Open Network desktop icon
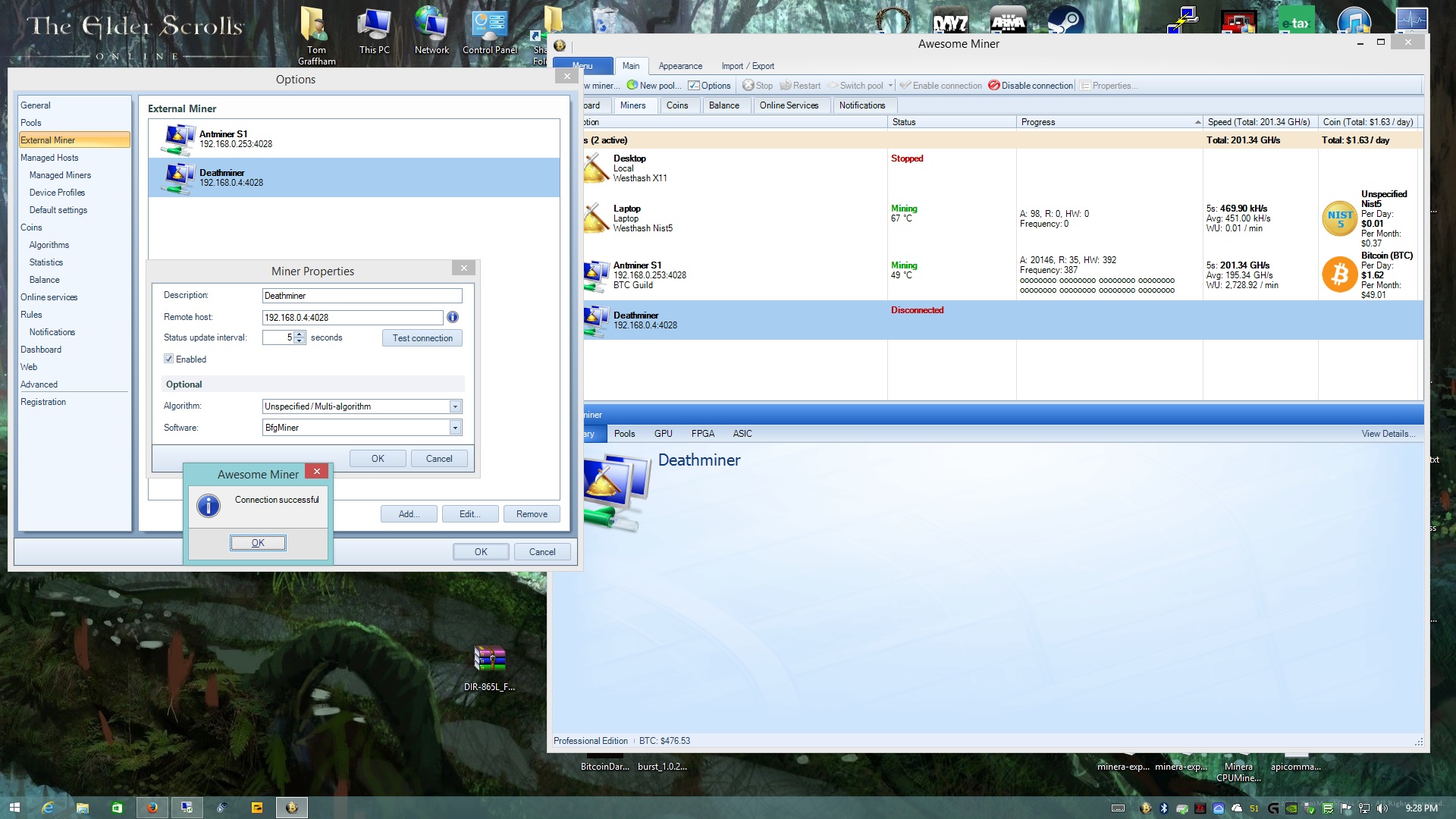 tap(431, 32)
